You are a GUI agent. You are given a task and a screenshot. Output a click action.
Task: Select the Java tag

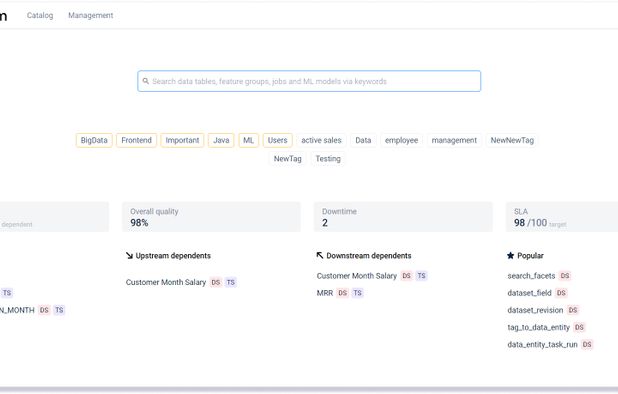[221, 140]
